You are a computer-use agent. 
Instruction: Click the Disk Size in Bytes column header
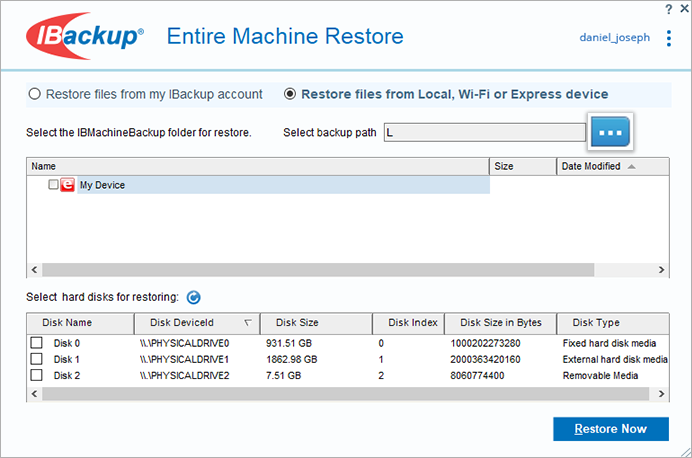(500, 323)
